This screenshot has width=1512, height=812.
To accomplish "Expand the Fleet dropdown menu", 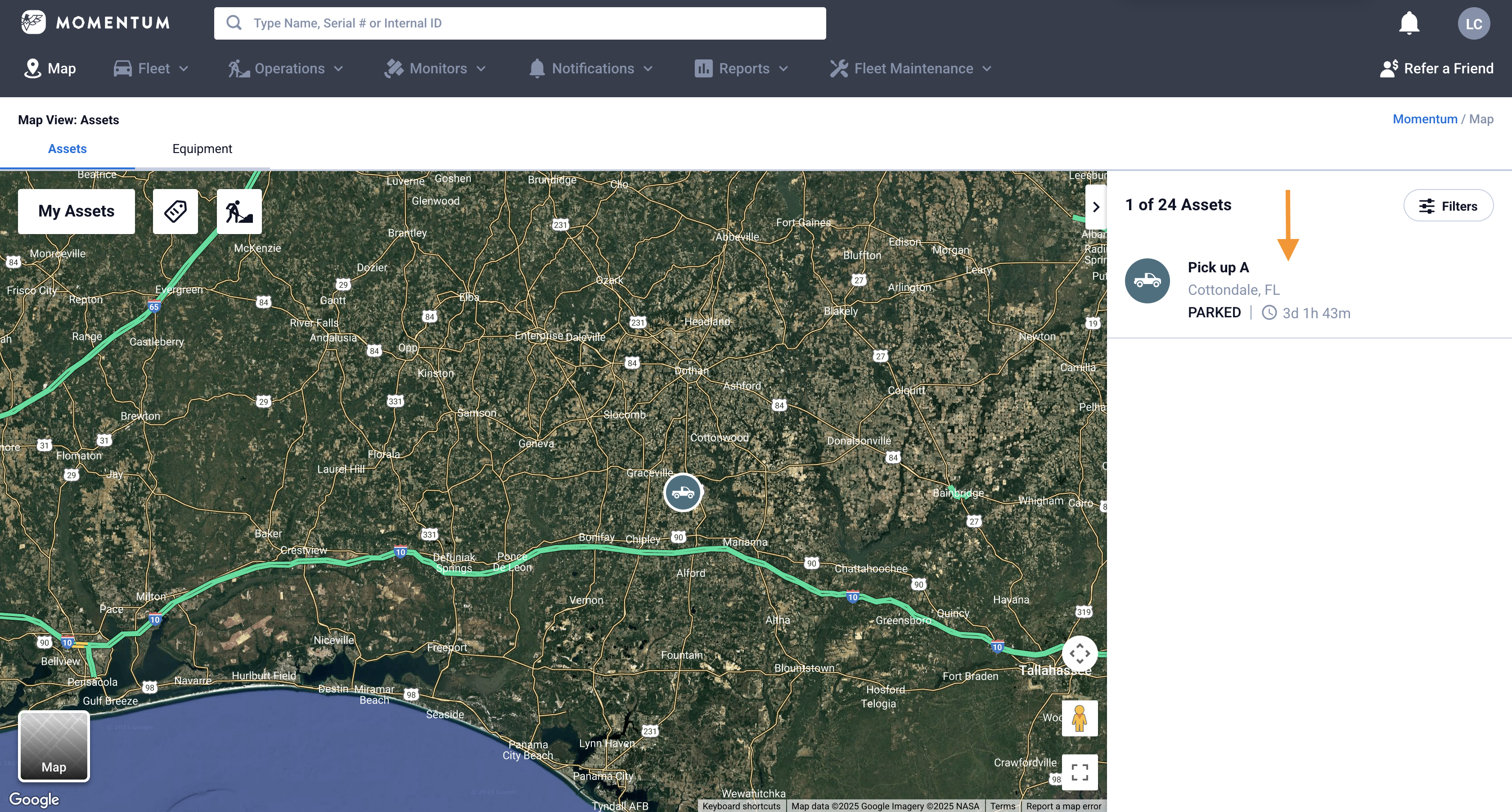I will [x=151, y=69].
